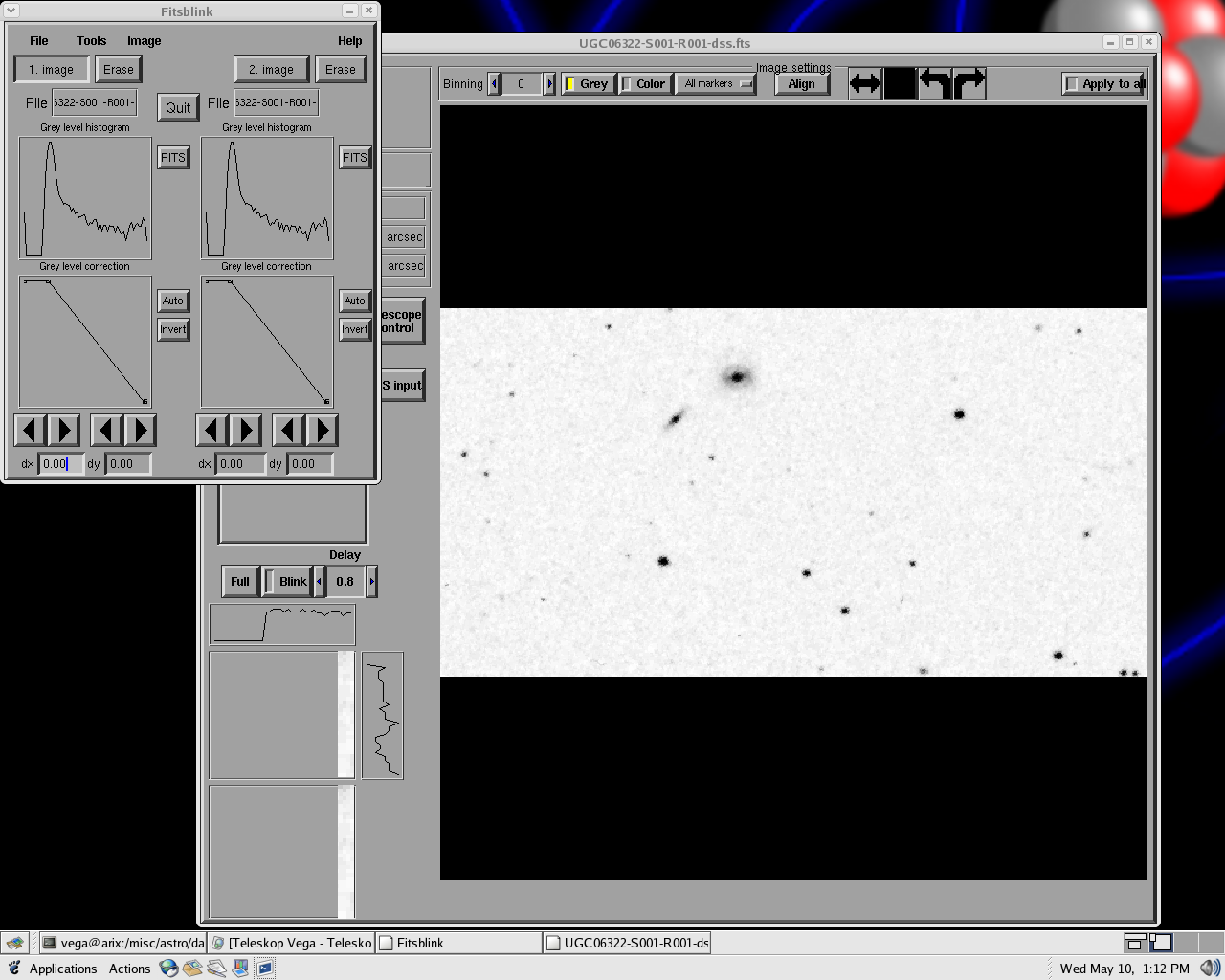This screenshot has width=1225, height=980.
Task: Switch to second workspace in pager
Action: [x=1161, y=943]
